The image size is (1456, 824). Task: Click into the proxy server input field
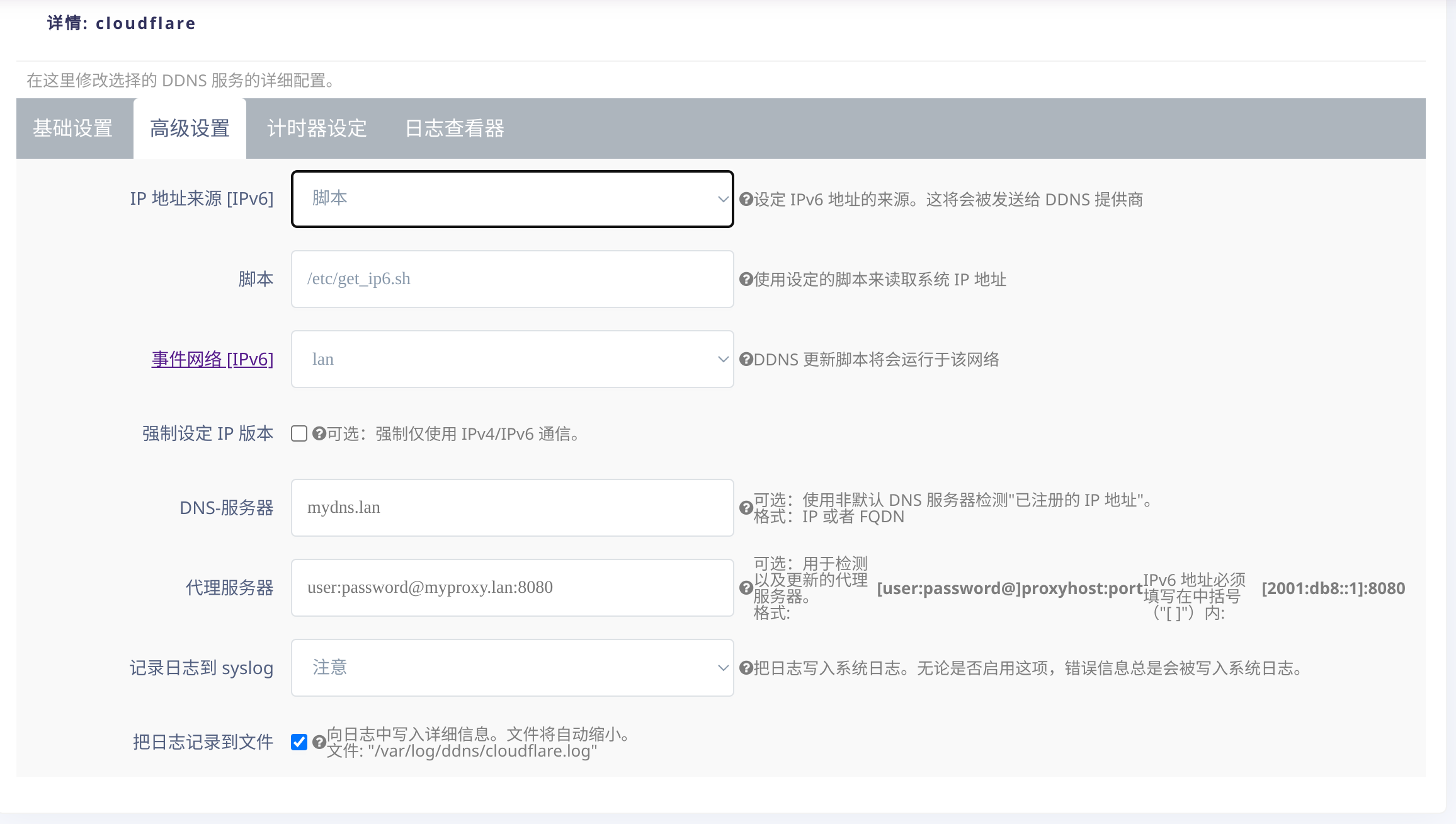point(512,588)
